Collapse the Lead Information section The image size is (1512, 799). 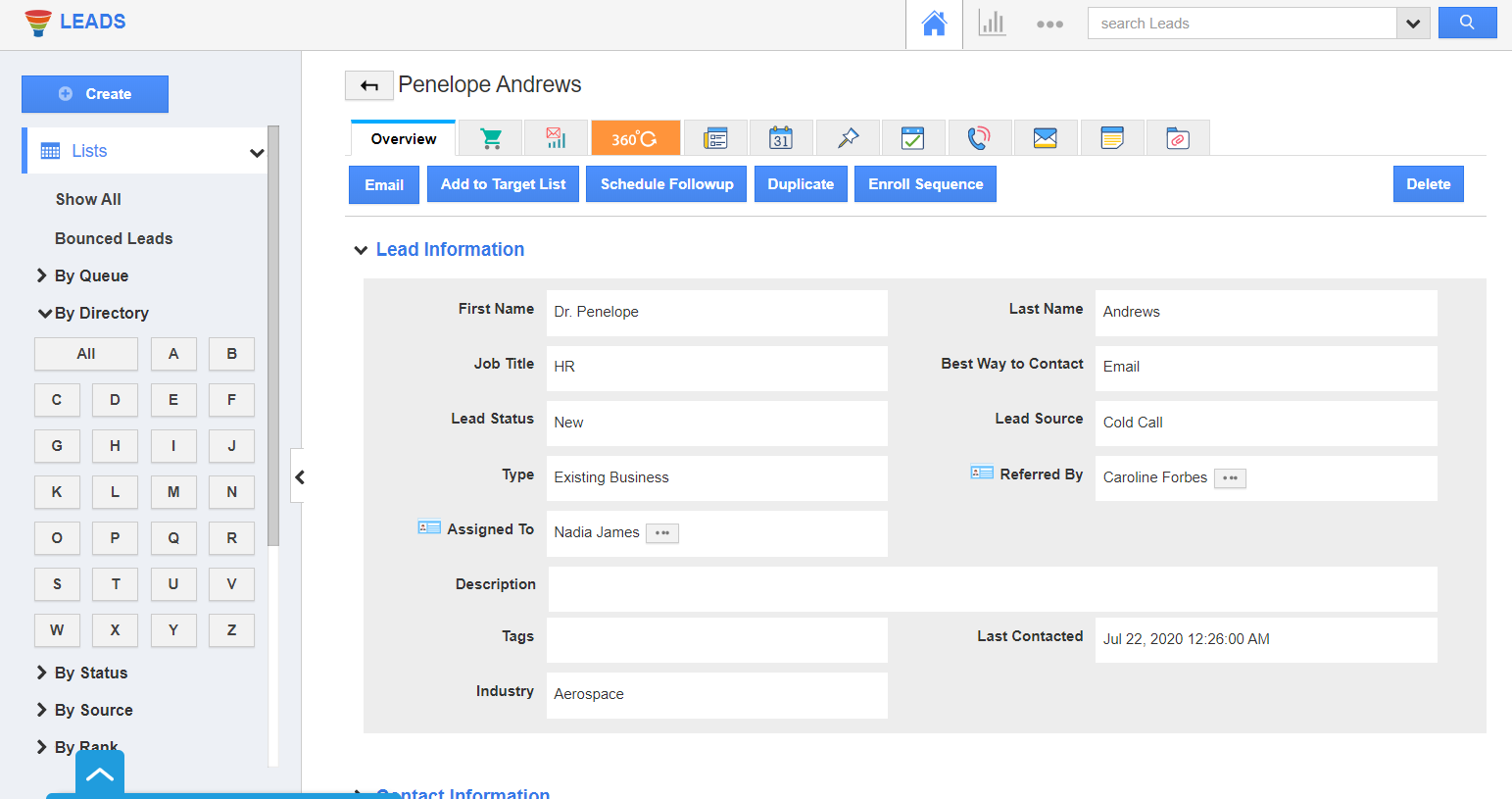pyautogui.click(x=361, y=250)
